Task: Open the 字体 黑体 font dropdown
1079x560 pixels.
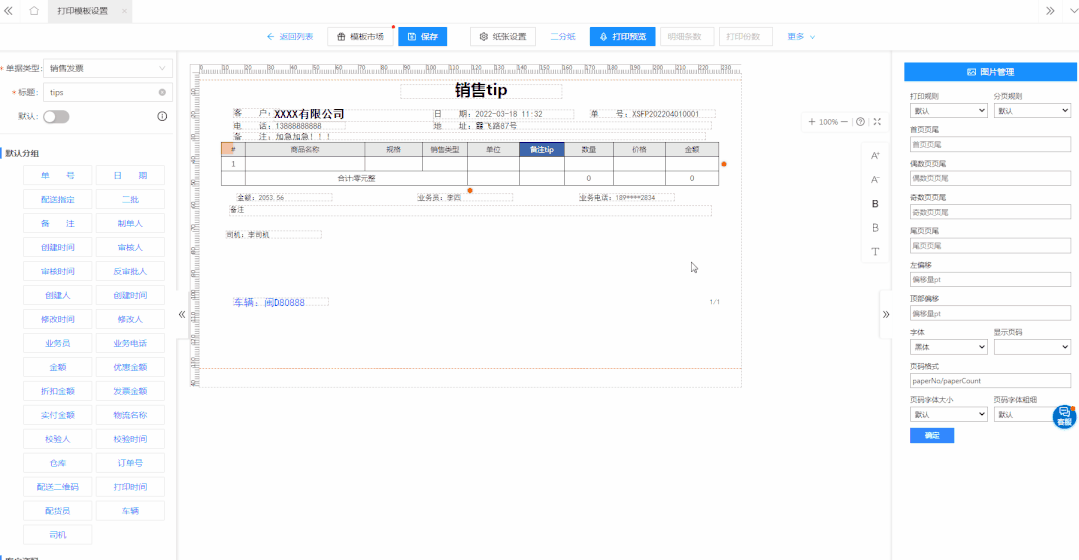Action: click(x=948, y=347)
